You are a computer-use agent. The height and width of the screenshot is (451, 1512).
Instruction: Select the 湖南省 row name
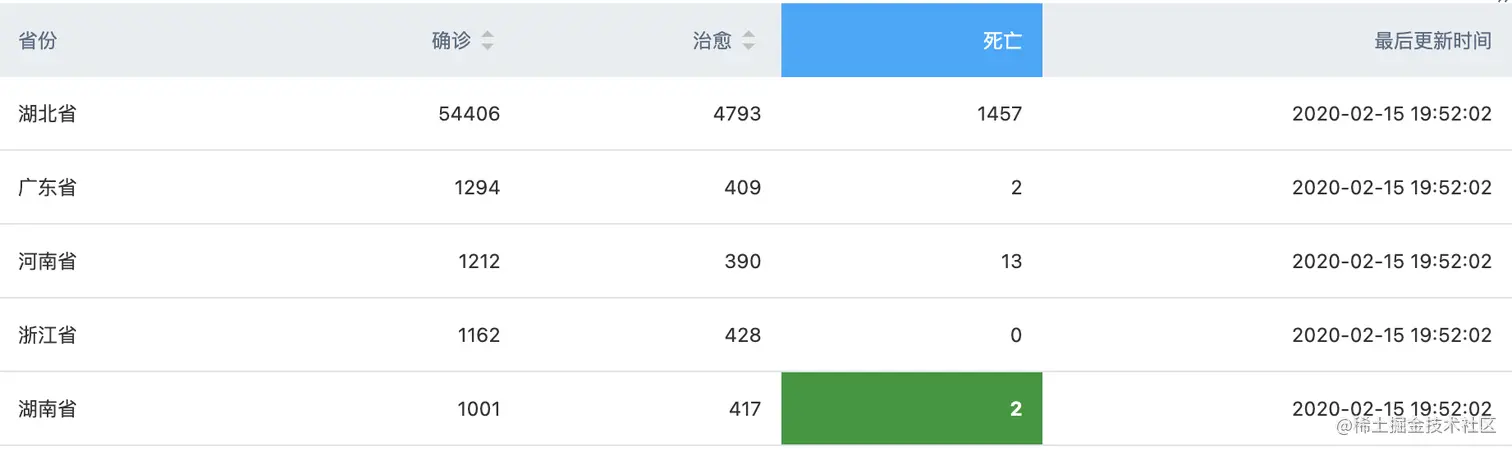coord(47,409)
